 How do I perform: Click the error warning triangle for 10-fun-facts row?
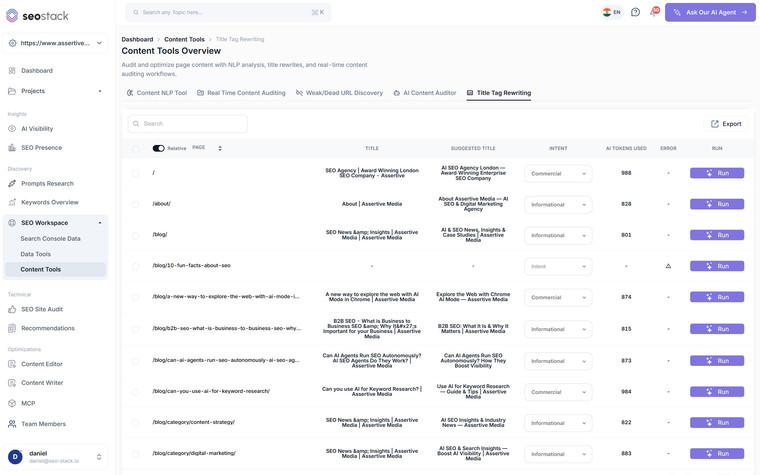pos(668,266)
